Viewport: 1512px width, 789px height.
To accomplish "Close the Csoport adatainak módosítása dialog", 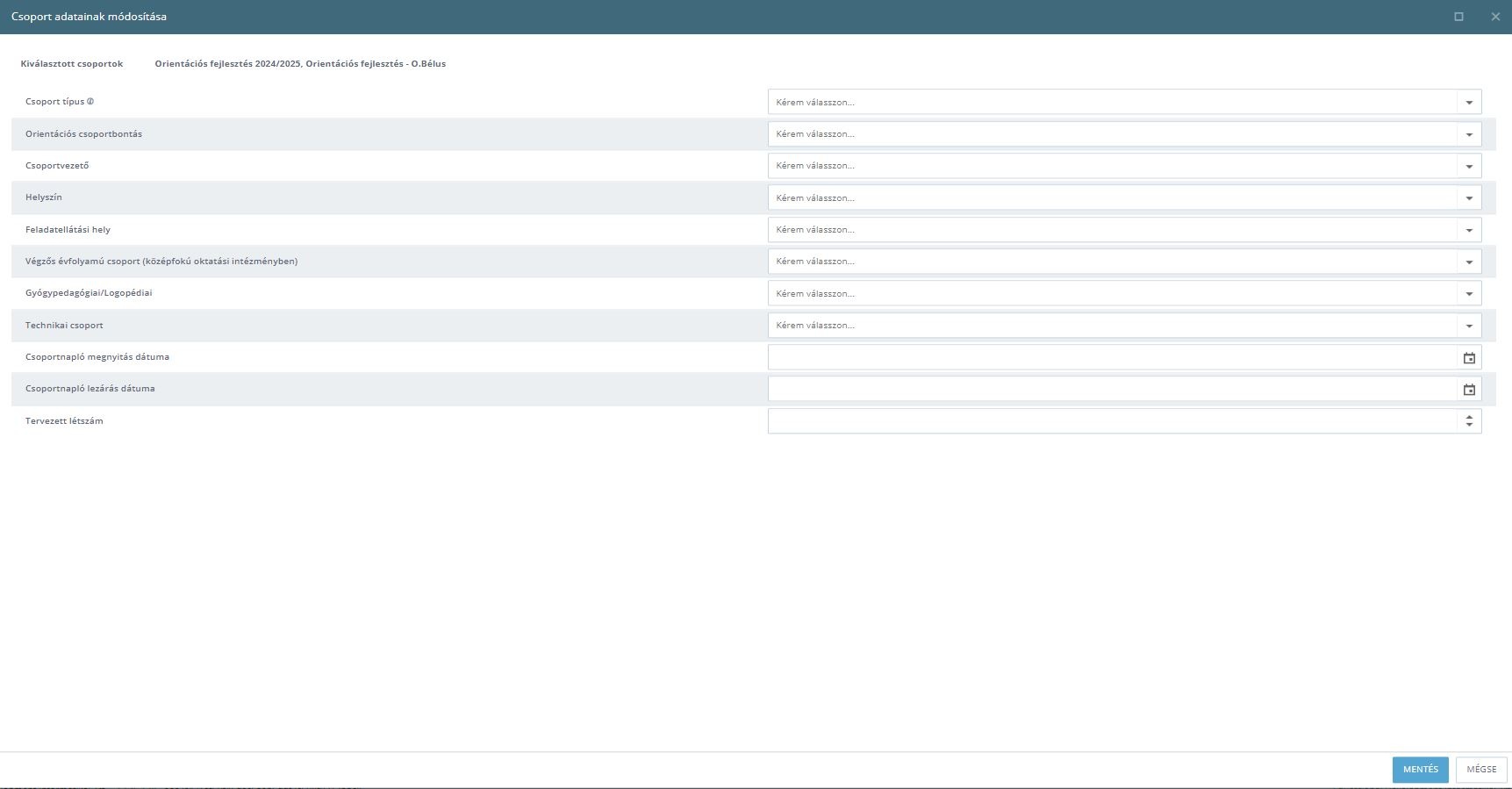I will pyautogui.click(x=1495, y=17).
